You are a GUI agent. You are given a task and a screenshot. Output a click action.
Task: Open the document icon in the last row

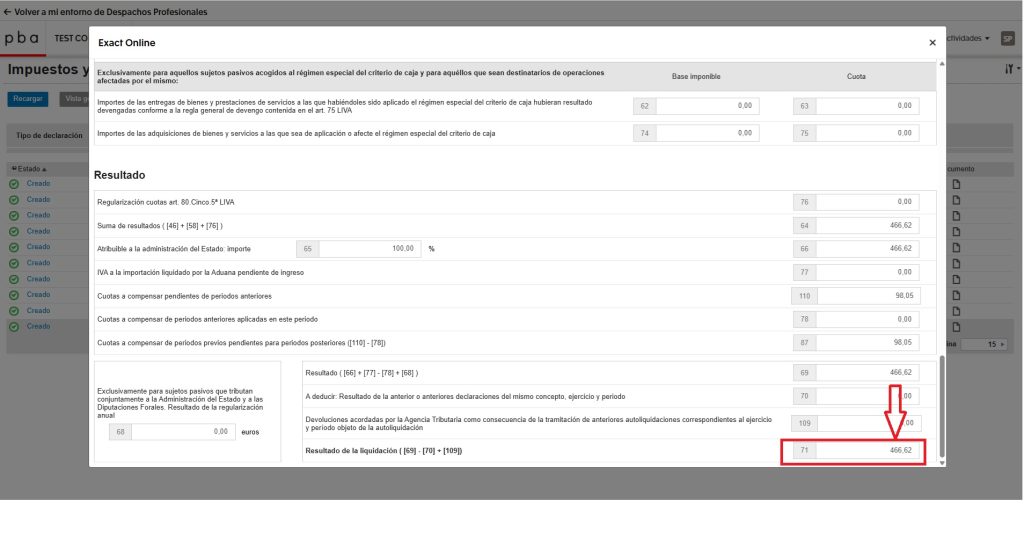(955, 327)
